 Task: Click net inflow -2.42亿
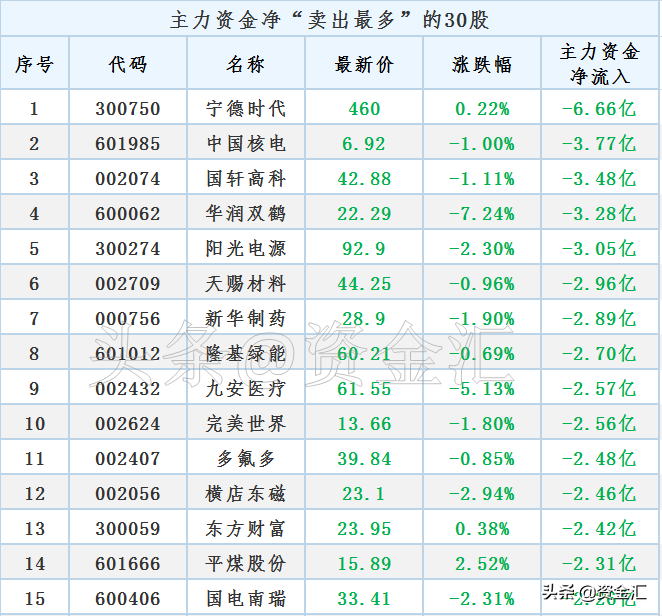tap(599, 529)
